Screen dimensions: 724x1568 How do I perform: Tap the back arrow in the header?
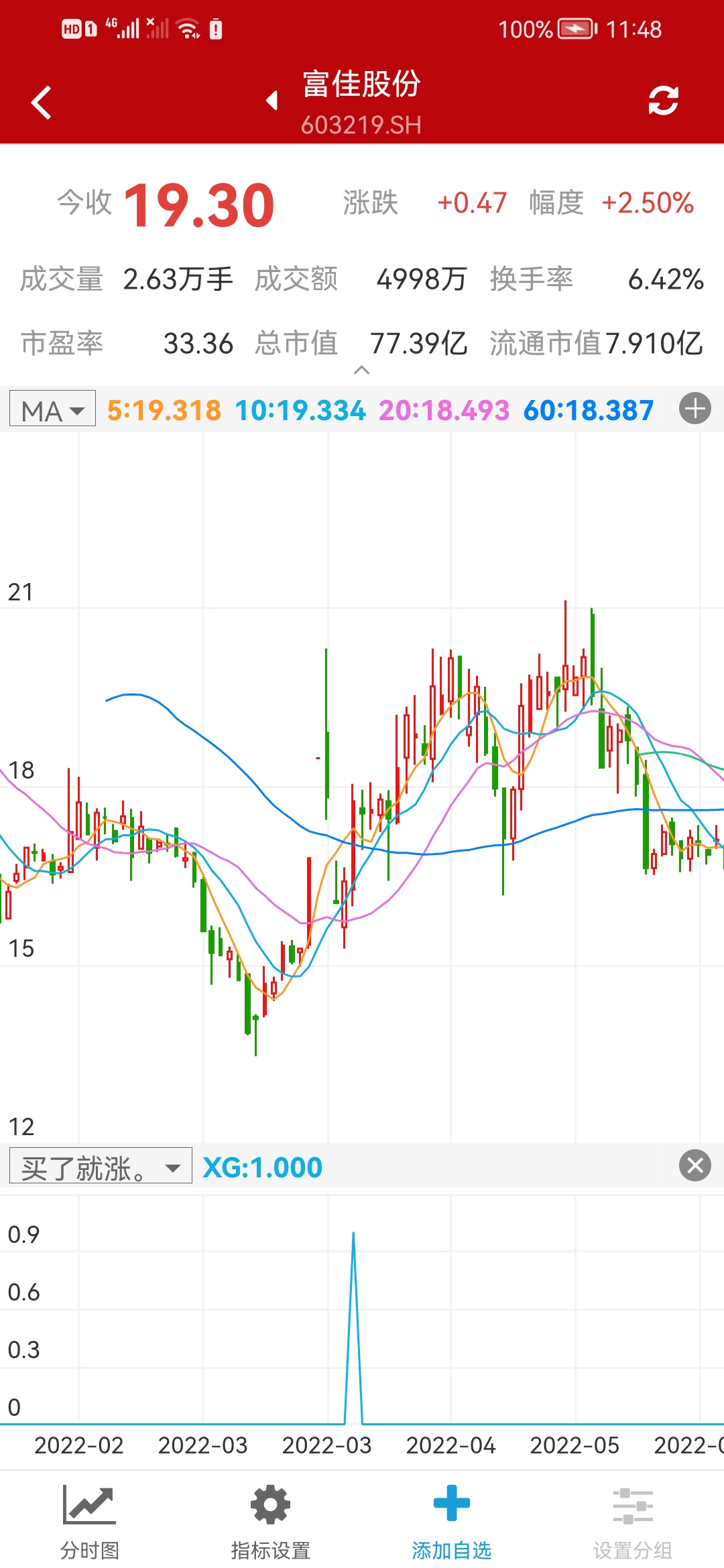(x=42, y=103)
